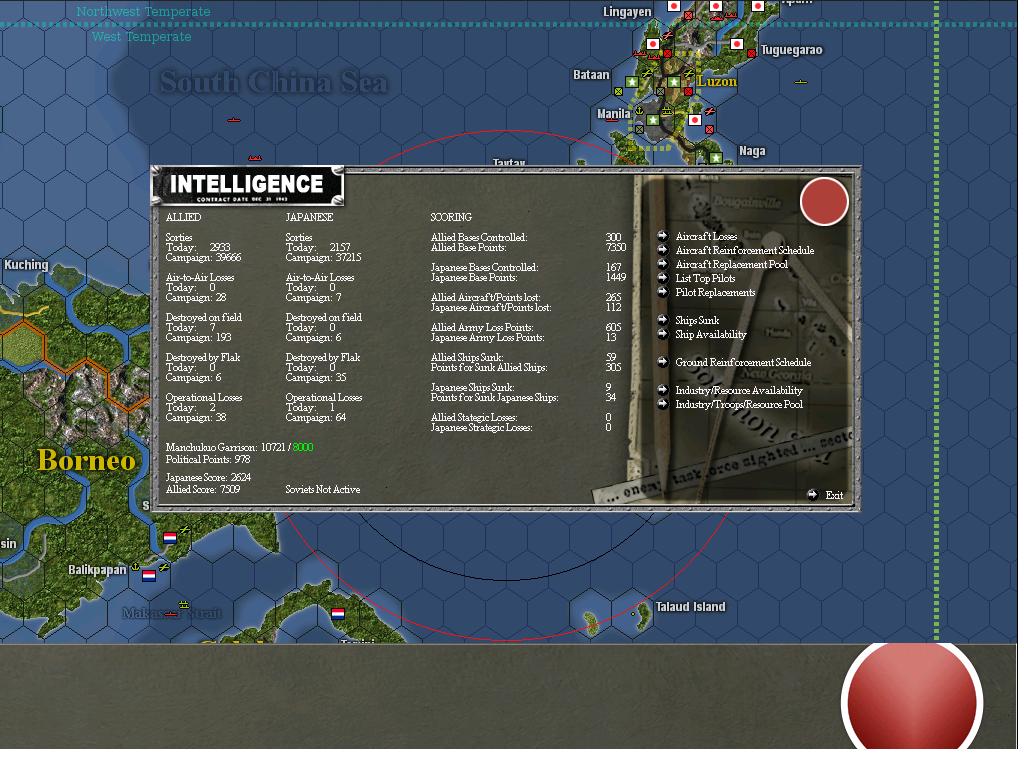Click the arrow icon beside Aircraft Losses
This screenshot has height=768, width=1024.
coord(662,236)
